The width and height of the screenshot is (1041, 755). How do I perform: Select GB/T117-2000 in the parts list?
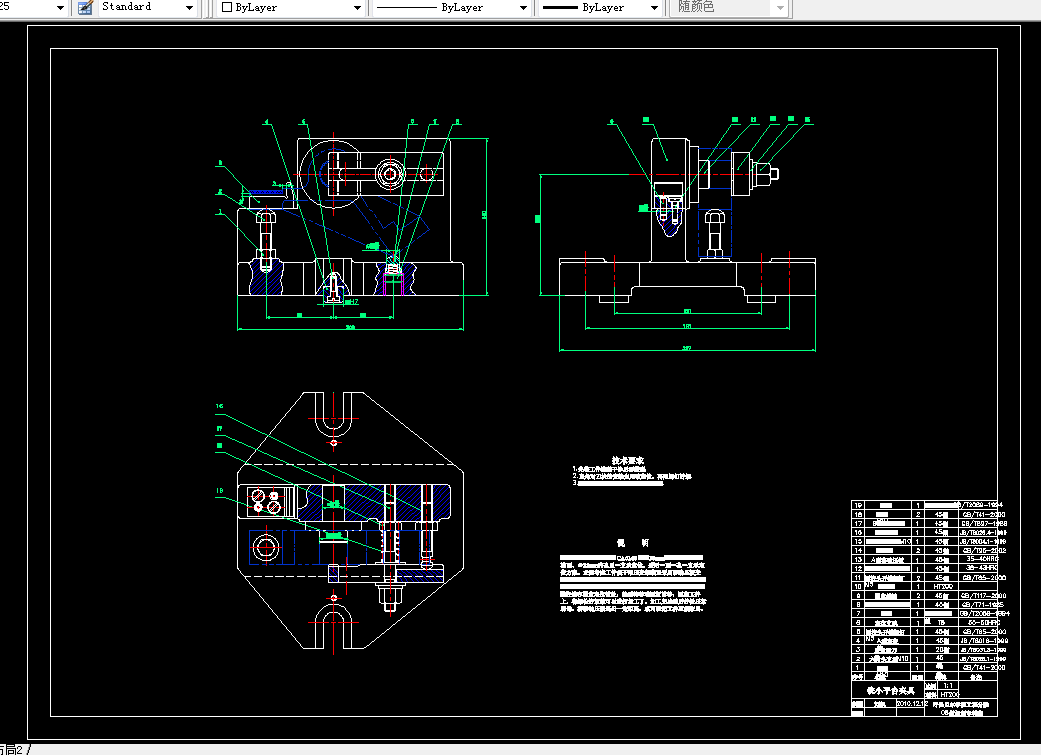(x=984, y=596)
